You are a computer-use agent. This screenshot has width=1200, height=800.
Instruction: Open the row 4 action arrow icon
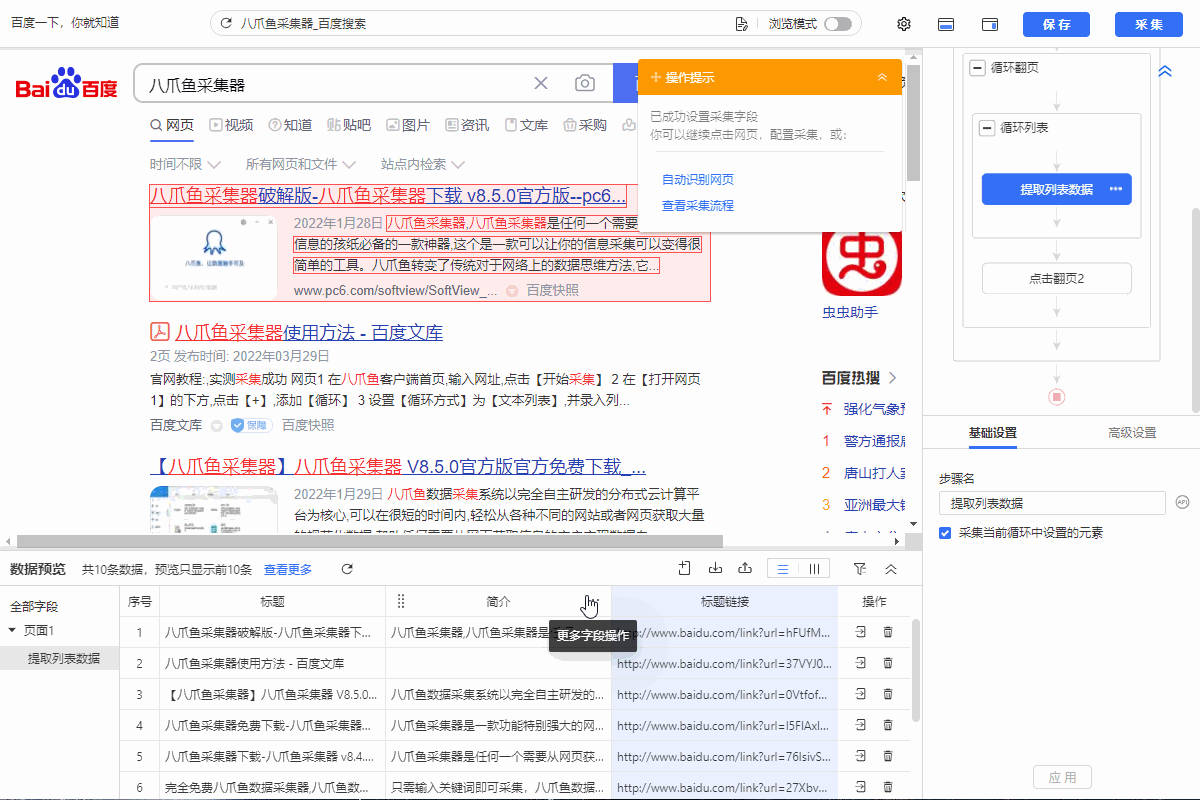coord(860,725)
